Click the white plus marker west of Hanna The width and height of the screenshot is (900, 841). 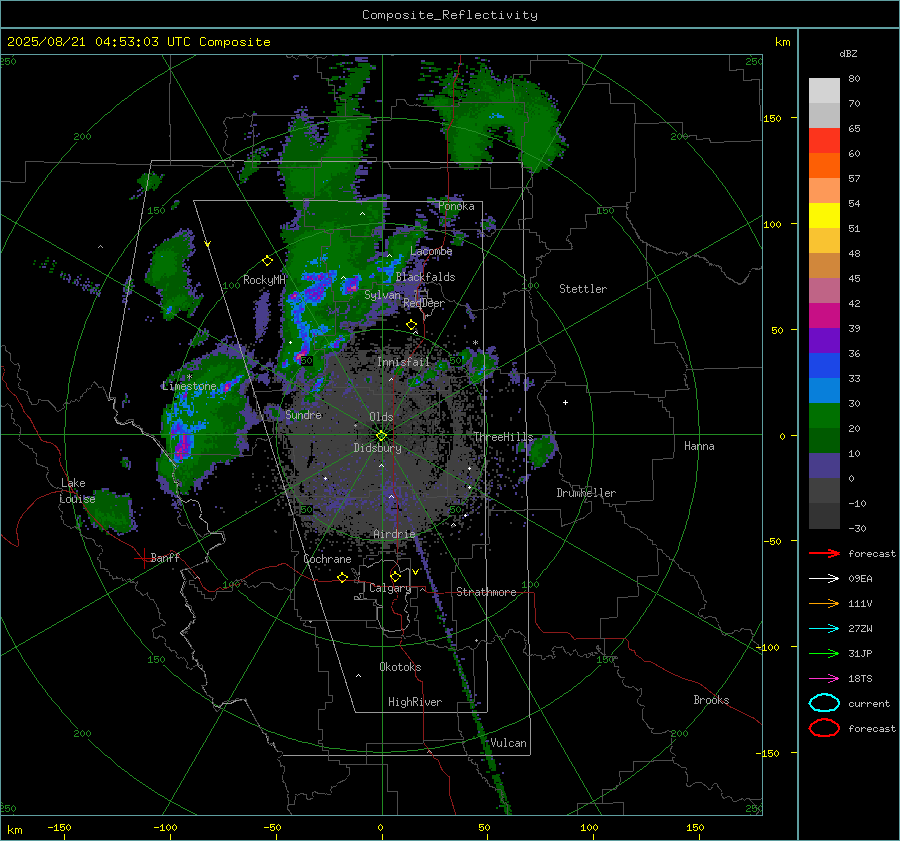[565, 402]
